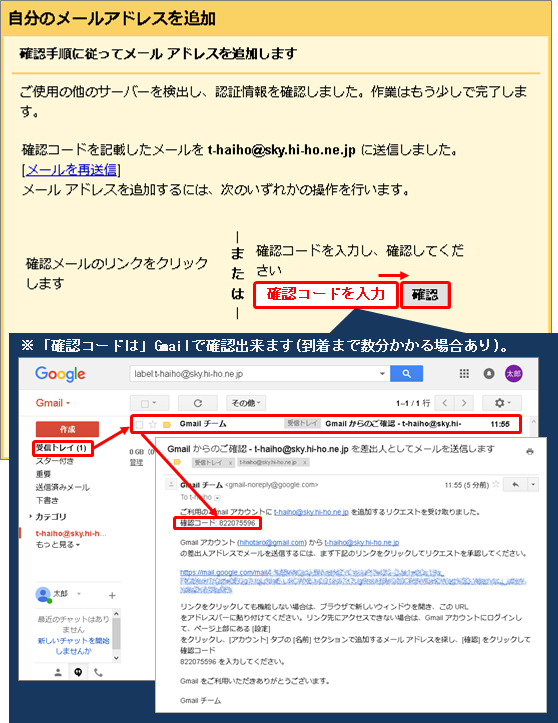Screen dimensions: 558x723
Task: Click the blue search magnifier button
Action: click(406, 373)
